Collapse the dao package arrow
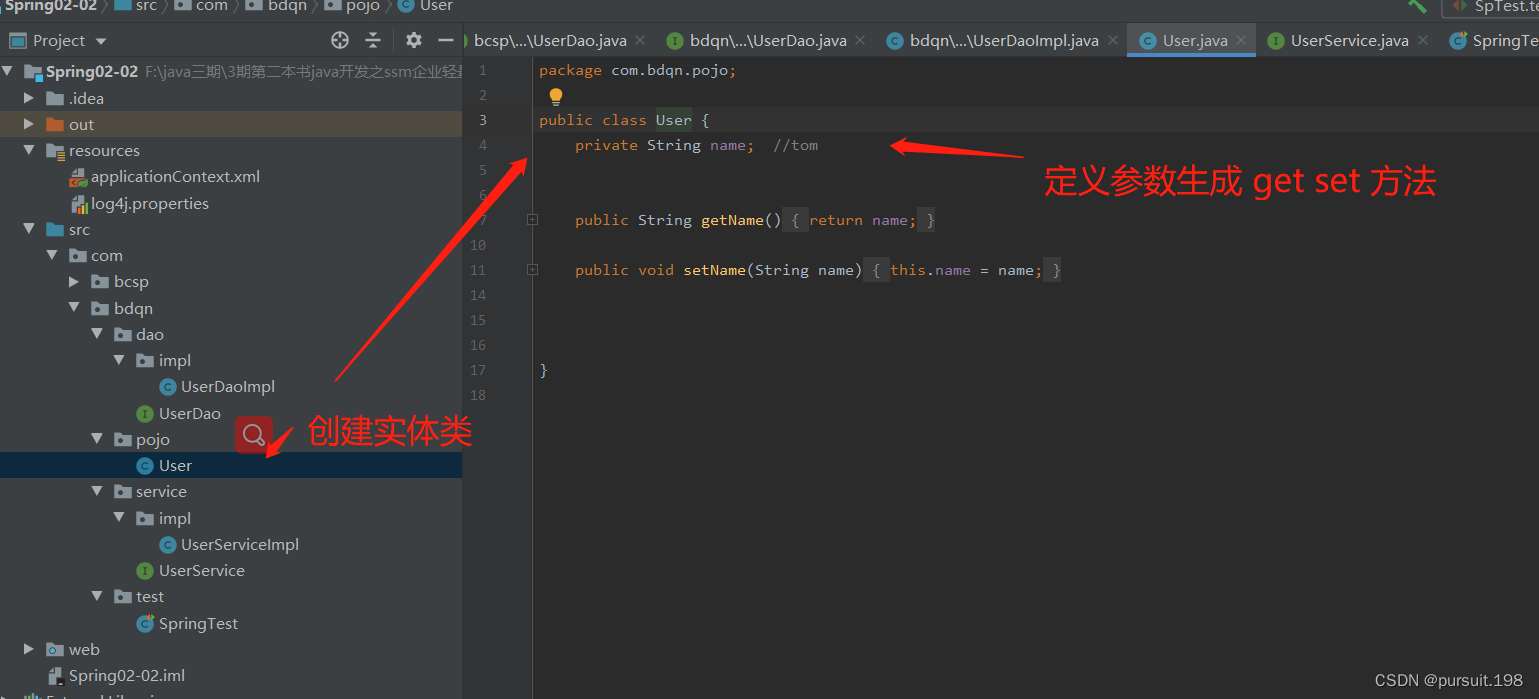This screenshot has width=1539, height=699. 97,334
